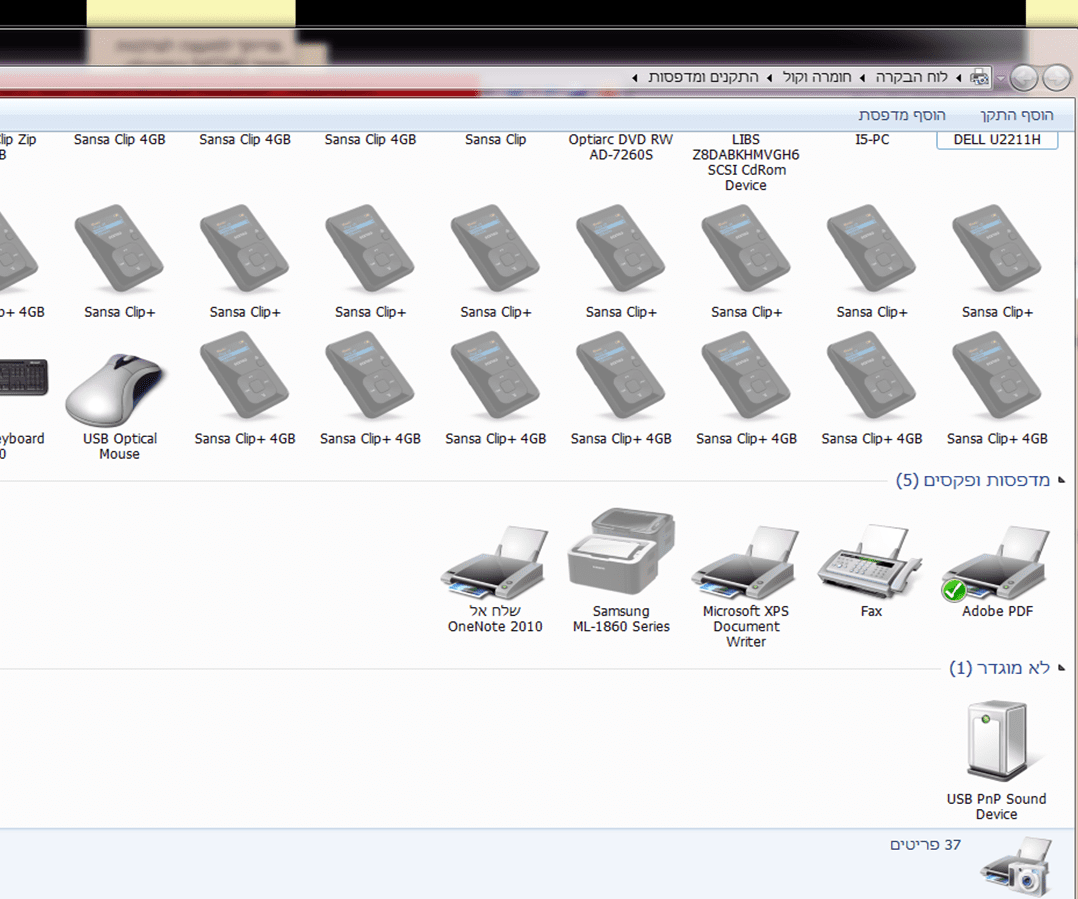This screenshot has height=899, width=1078.
Task: Click the address bar location icon
Action: 979,78
